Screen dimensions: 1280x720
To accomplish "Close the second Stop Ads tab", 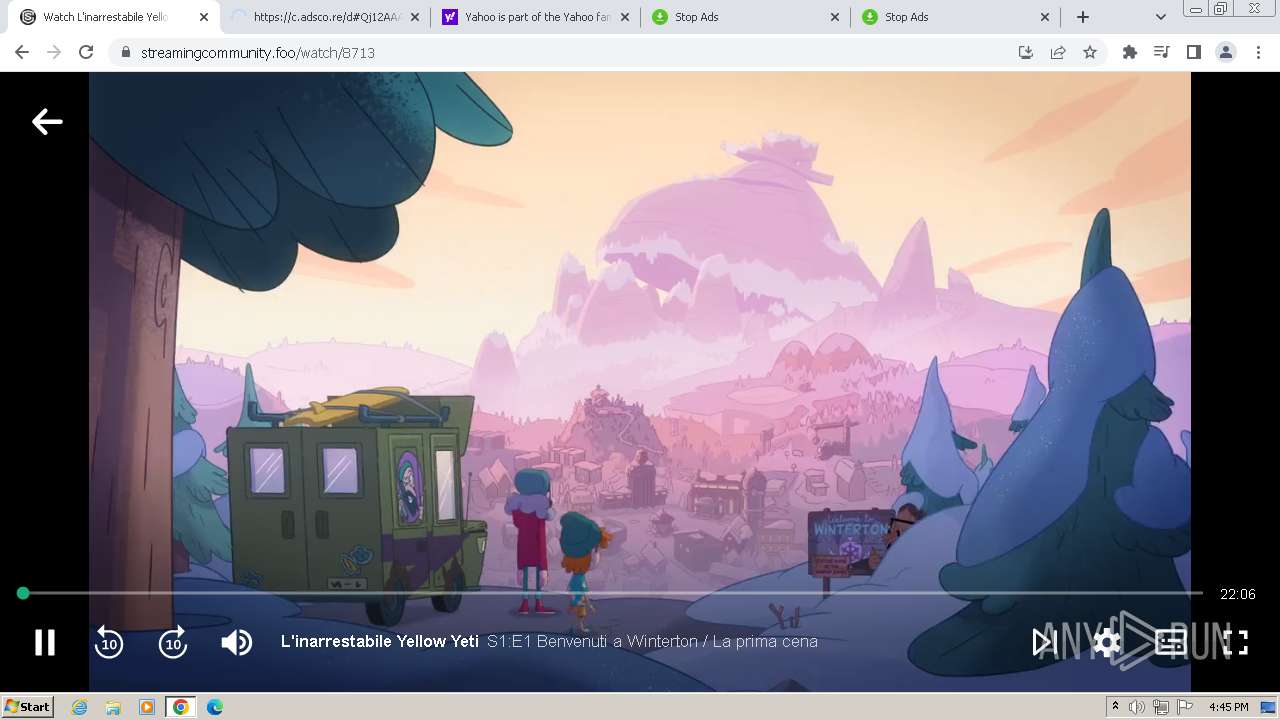I will 1045,17.
